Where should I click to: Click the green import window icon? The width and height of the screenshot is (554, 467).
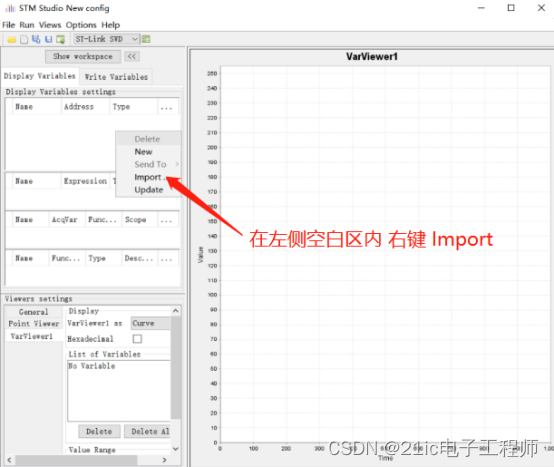click(61, 39)
